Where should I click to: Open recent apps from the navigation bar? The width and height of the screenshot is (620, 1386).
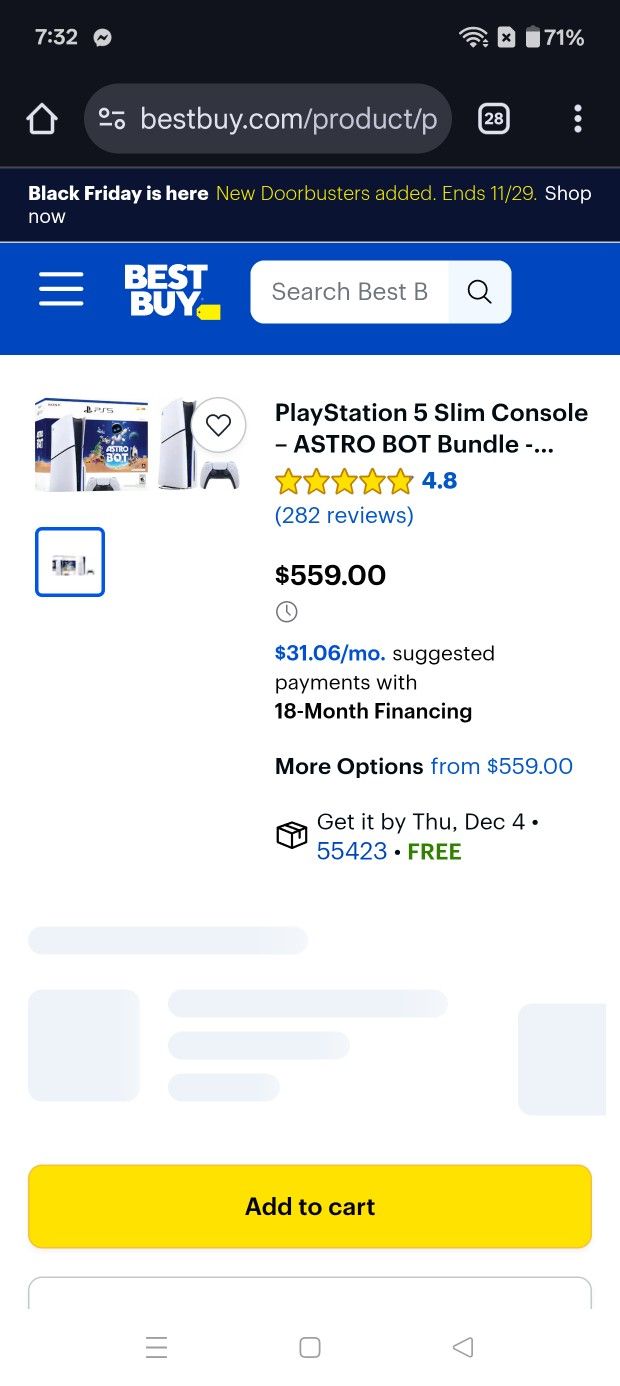click(x=157, y=1347)
